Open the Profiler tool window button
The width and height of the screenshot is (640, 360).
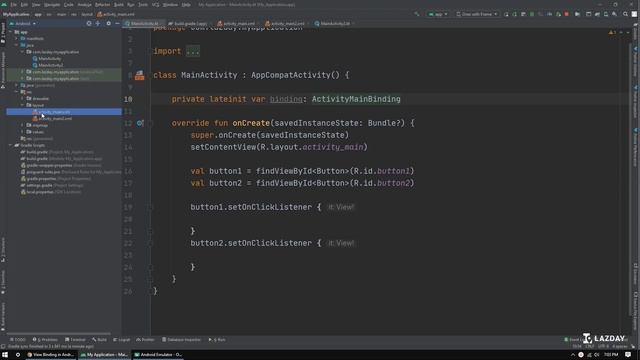(145, 340)
